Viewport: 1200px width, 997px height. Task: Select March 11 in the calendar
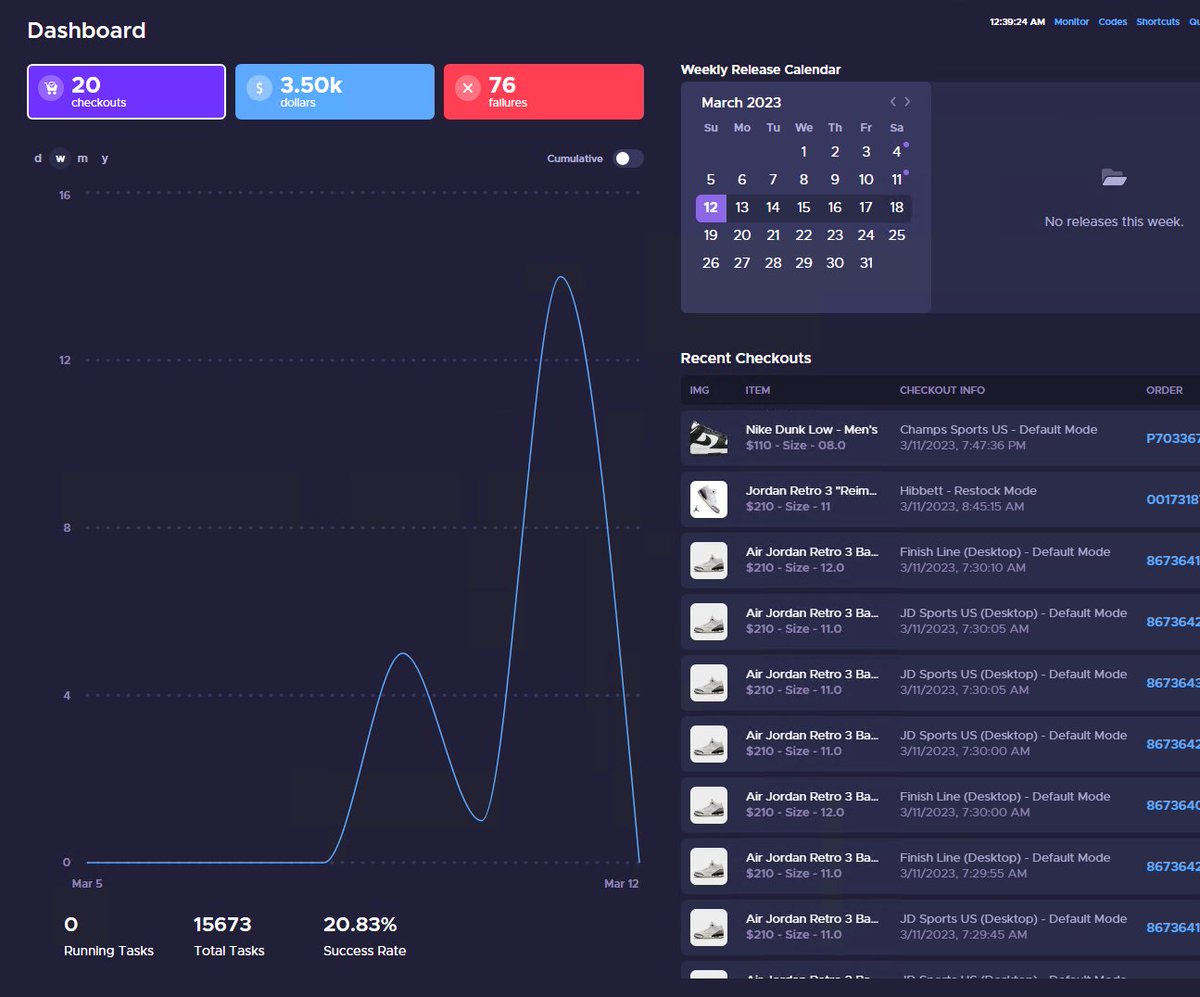tap(897, 180)
